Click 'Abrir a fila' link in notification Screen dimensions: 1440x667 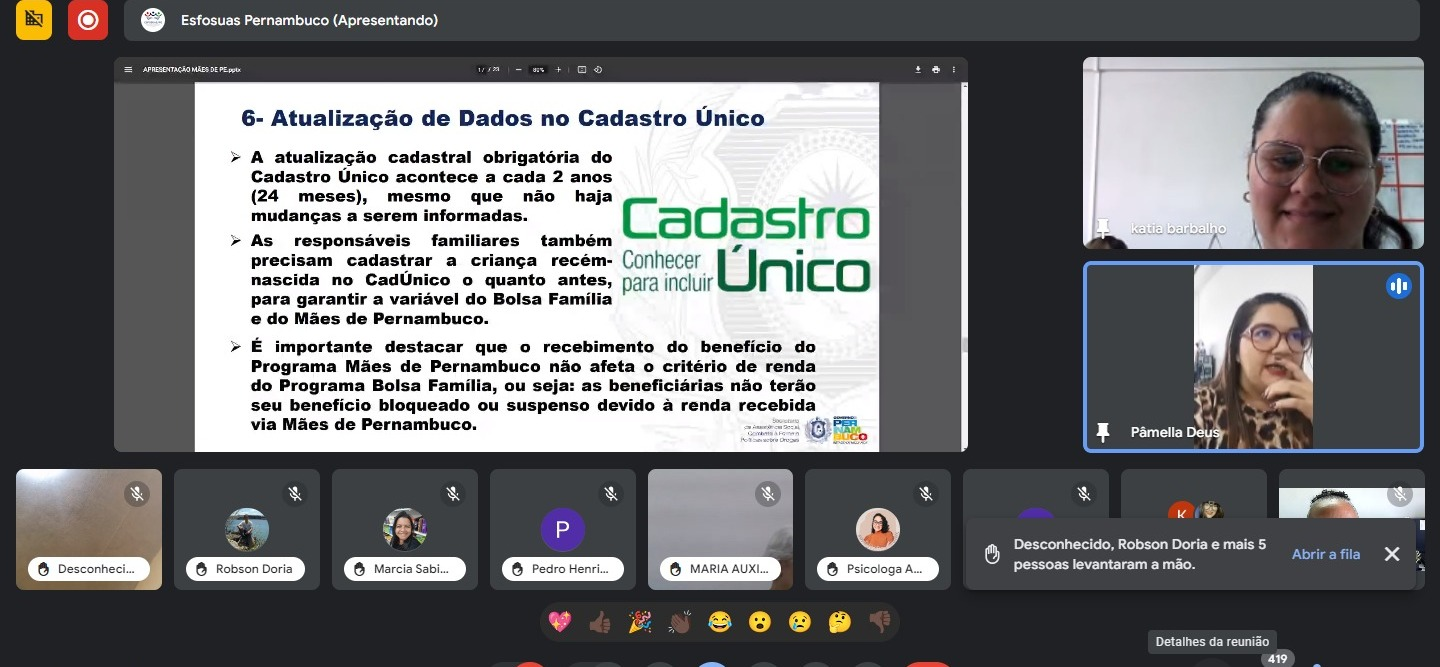click(1326, 554)
